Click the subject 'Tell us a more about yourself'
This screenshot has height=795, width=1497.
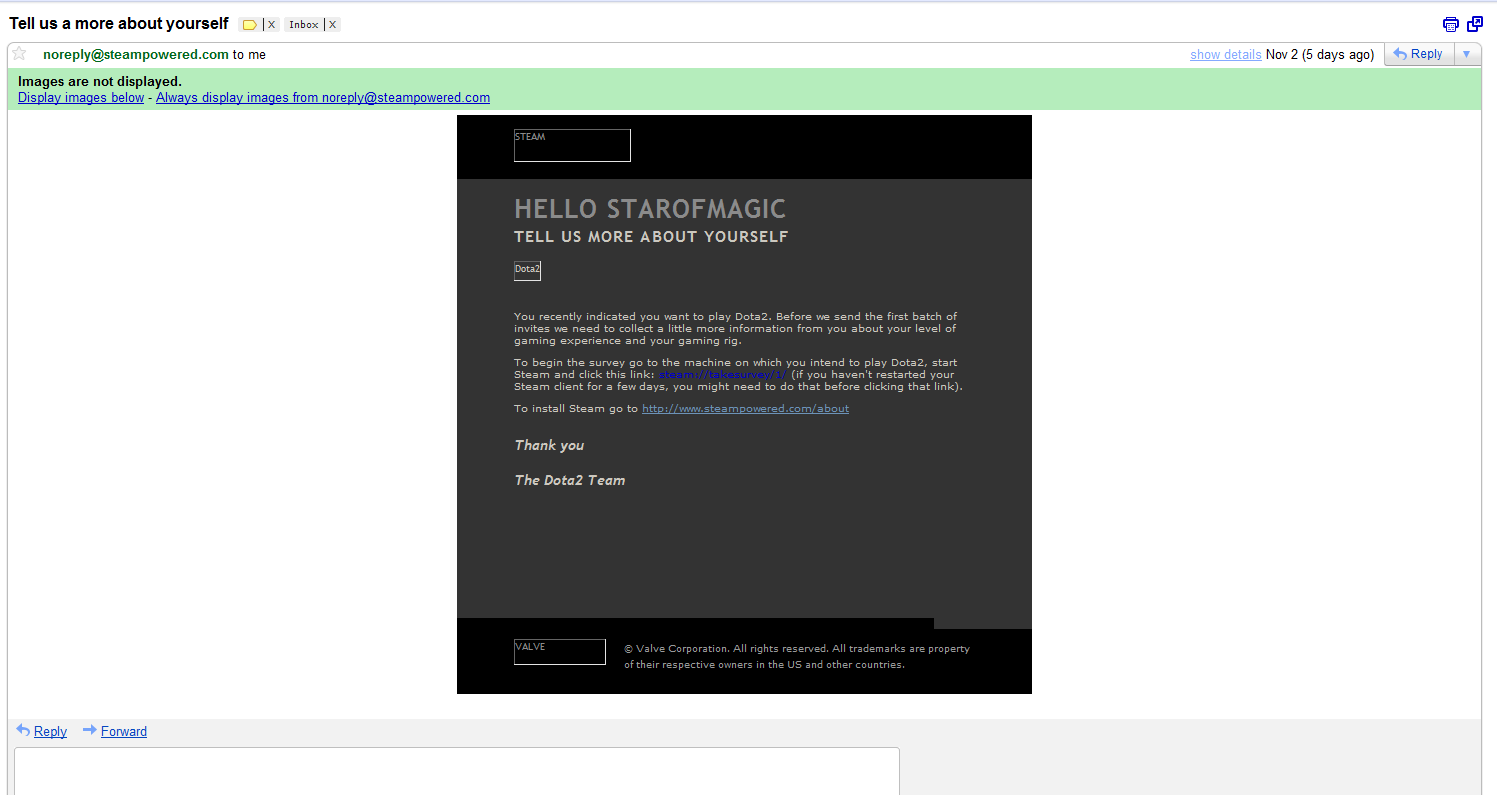119,23
